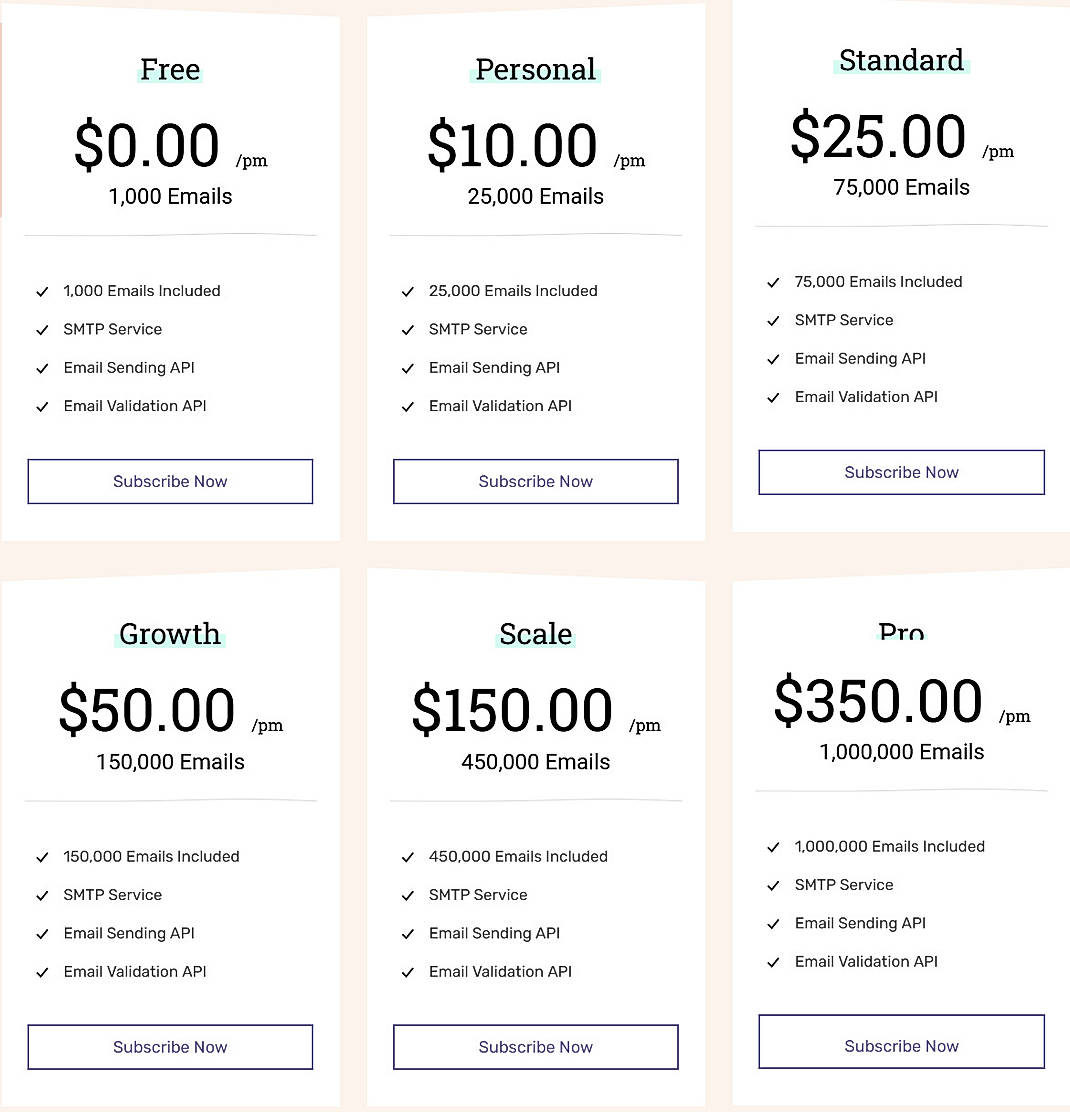Click the checkmark next to Growth's Email Validation API

coord(42,971)
